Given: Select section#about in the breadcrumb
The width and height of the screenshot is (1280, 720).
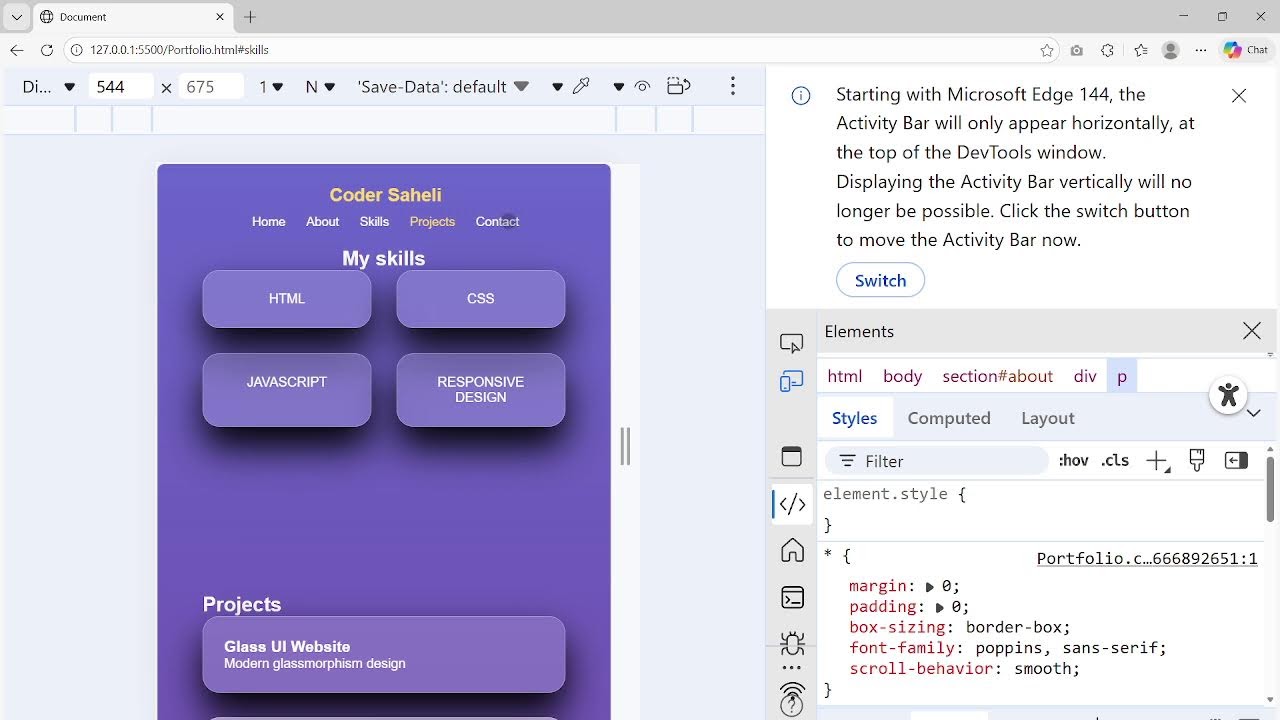Looking at the screenshot, I should [x=997, y=376].
